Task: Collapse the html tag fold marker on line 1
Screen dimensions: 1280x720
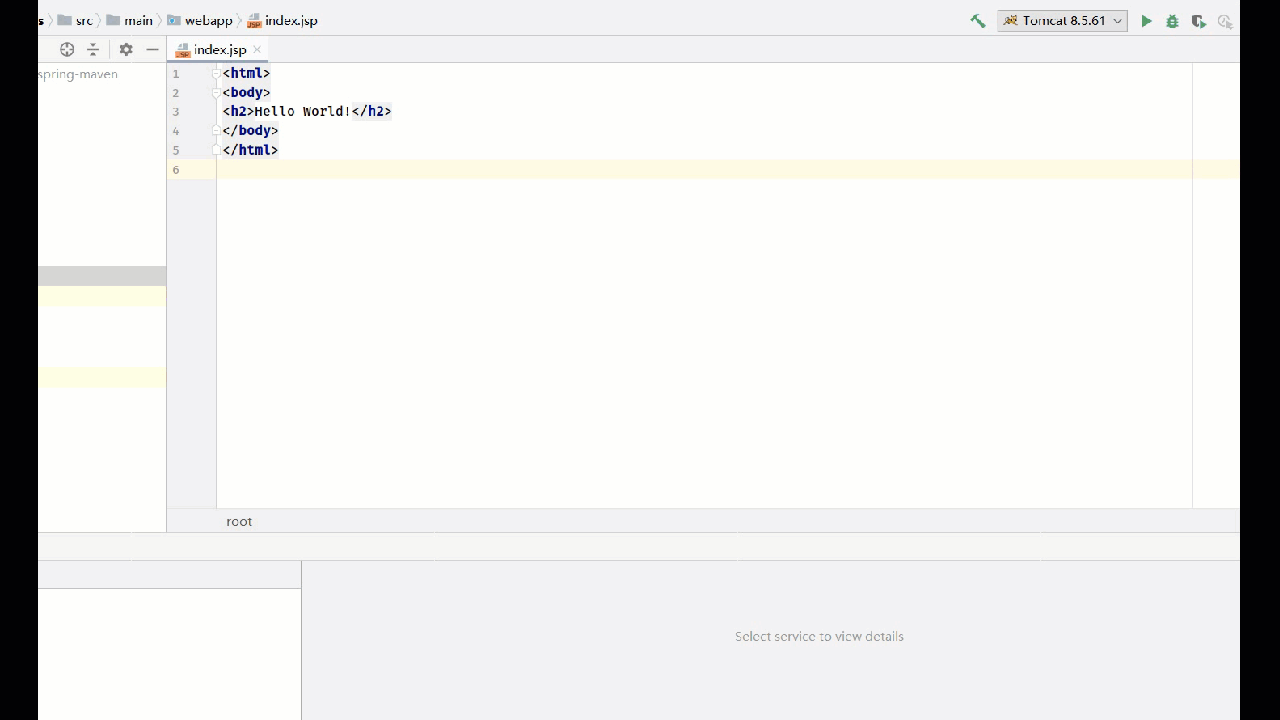Action: pos(215,73)
